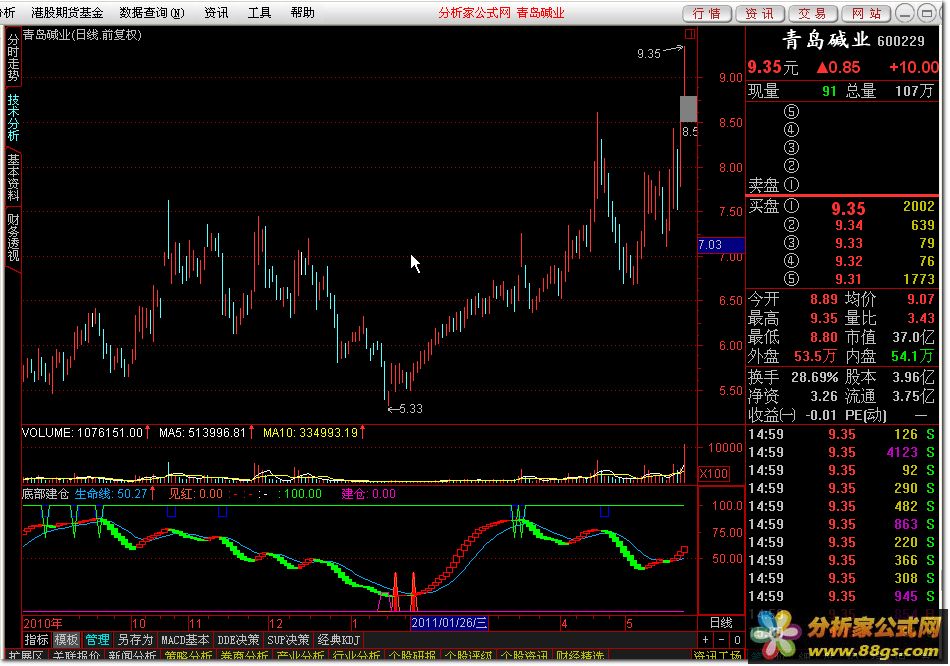
Task: Open the 券商分析 bottom tab
Action: pyautogui.click(x=244, y=656)
